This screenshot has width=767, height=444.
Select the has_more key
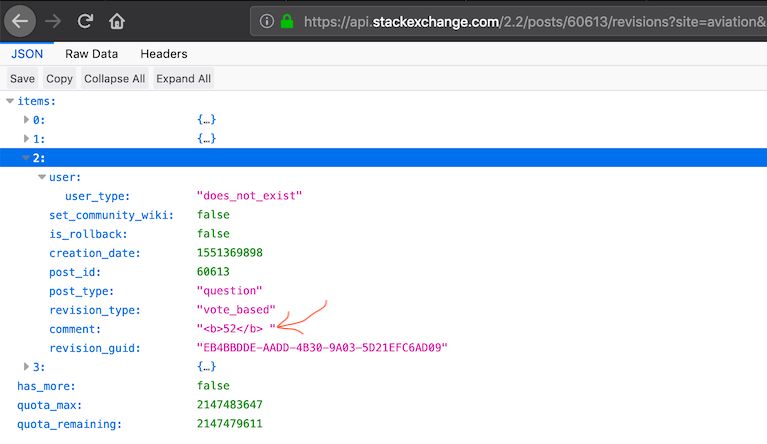tap(46, 386)
